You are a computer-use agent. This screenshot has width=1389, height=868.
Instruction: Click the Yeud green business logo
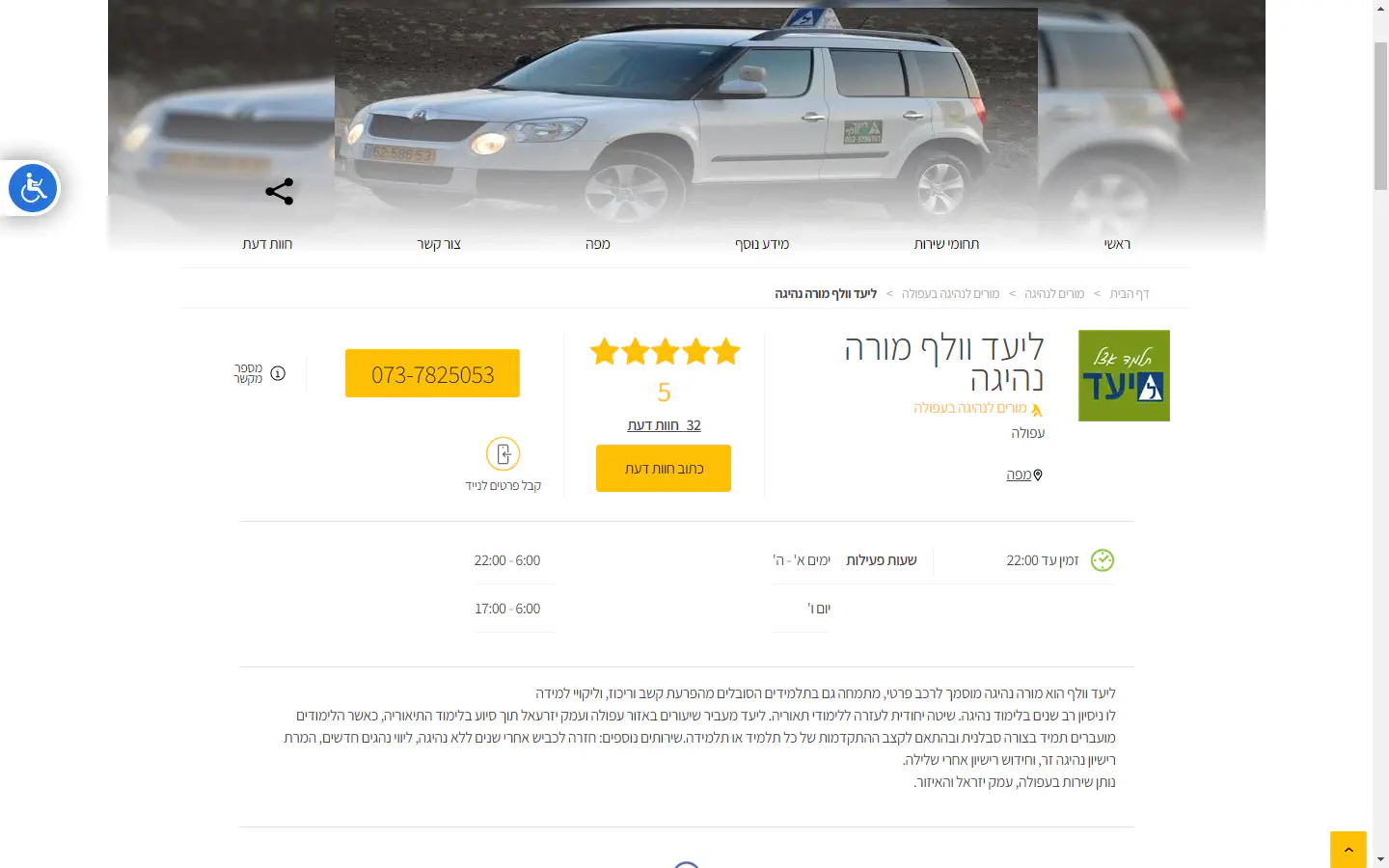pos(1124,376)
